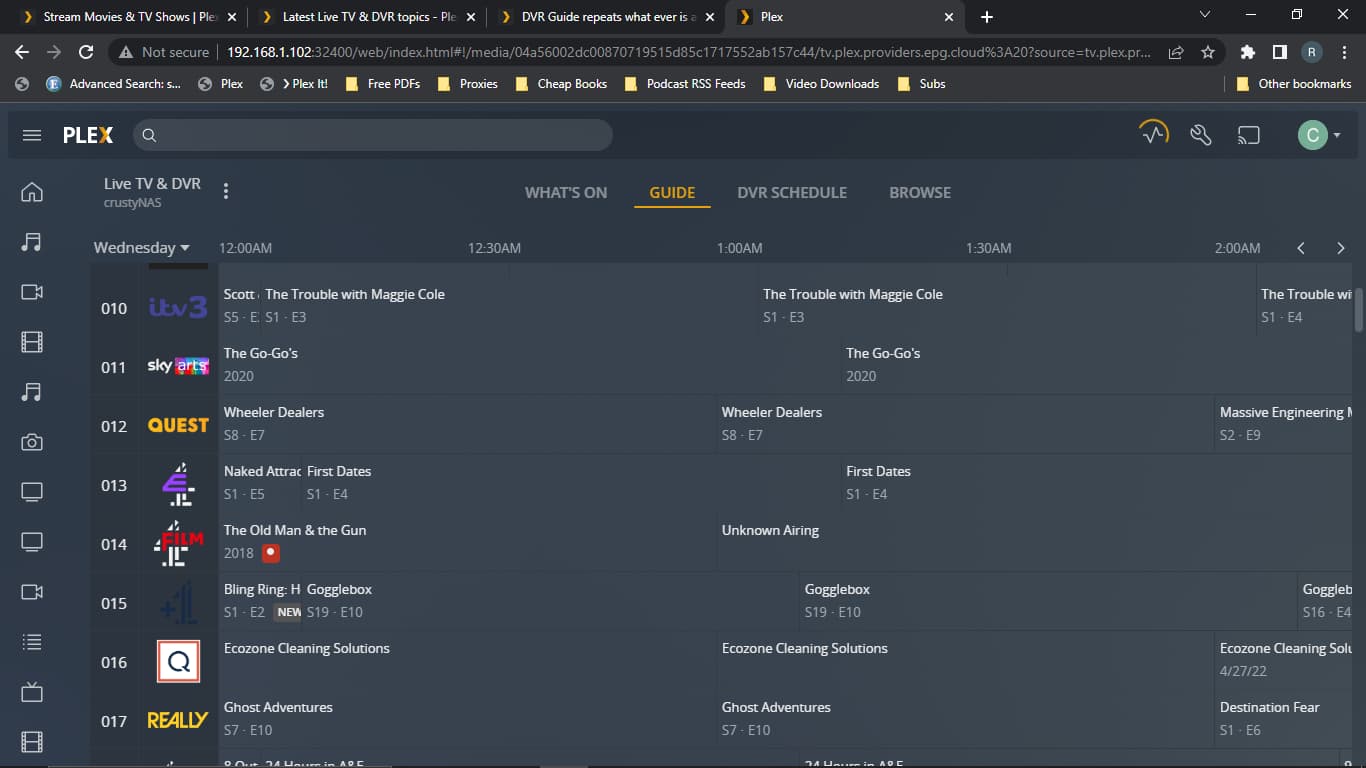
Task: Open the Bling Ring listing
Action: (260, 602)
